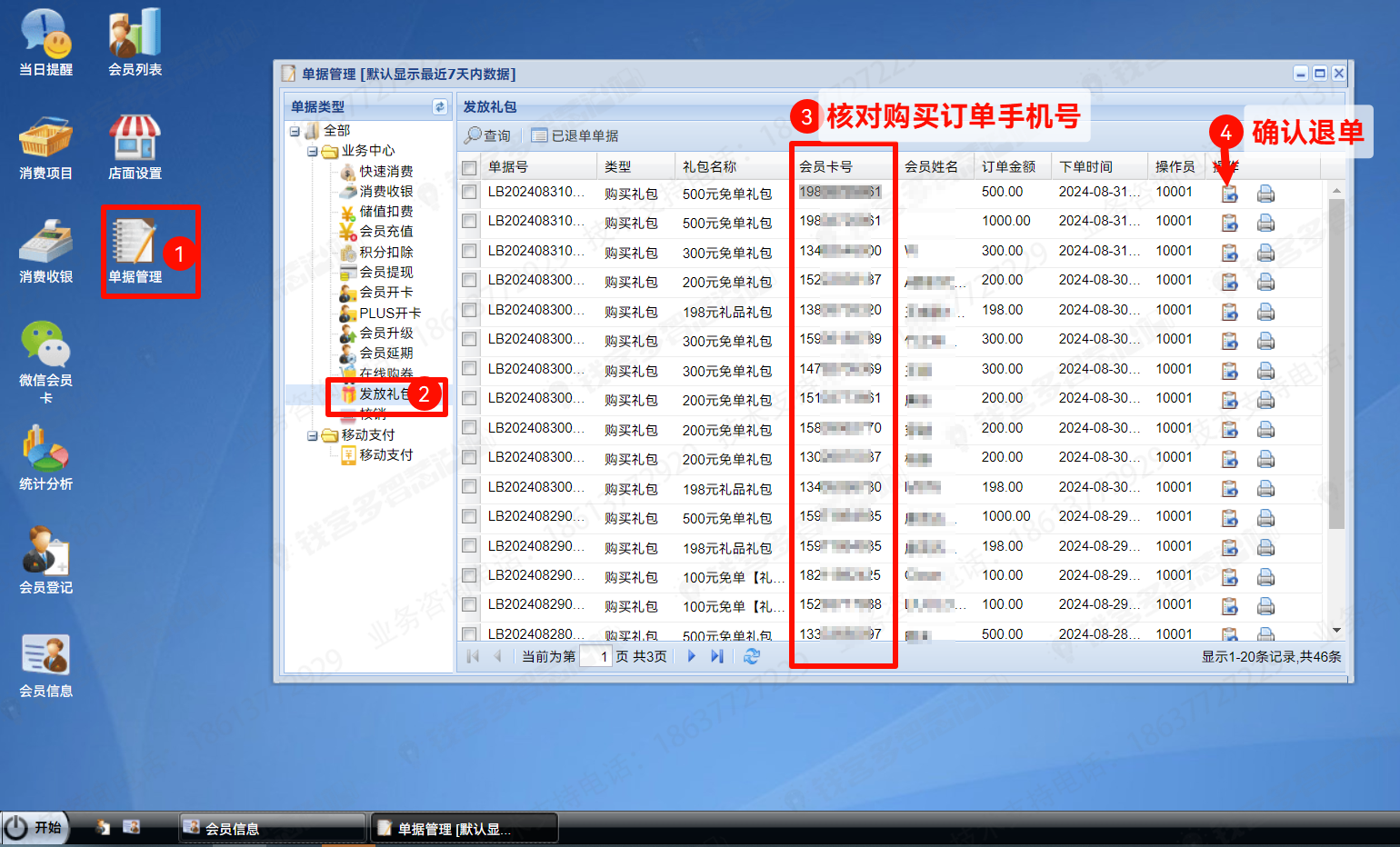Viewport: 1400px width, 847px height.
Task: Open the 统计分析 chart icon
Action: [46, 458]
